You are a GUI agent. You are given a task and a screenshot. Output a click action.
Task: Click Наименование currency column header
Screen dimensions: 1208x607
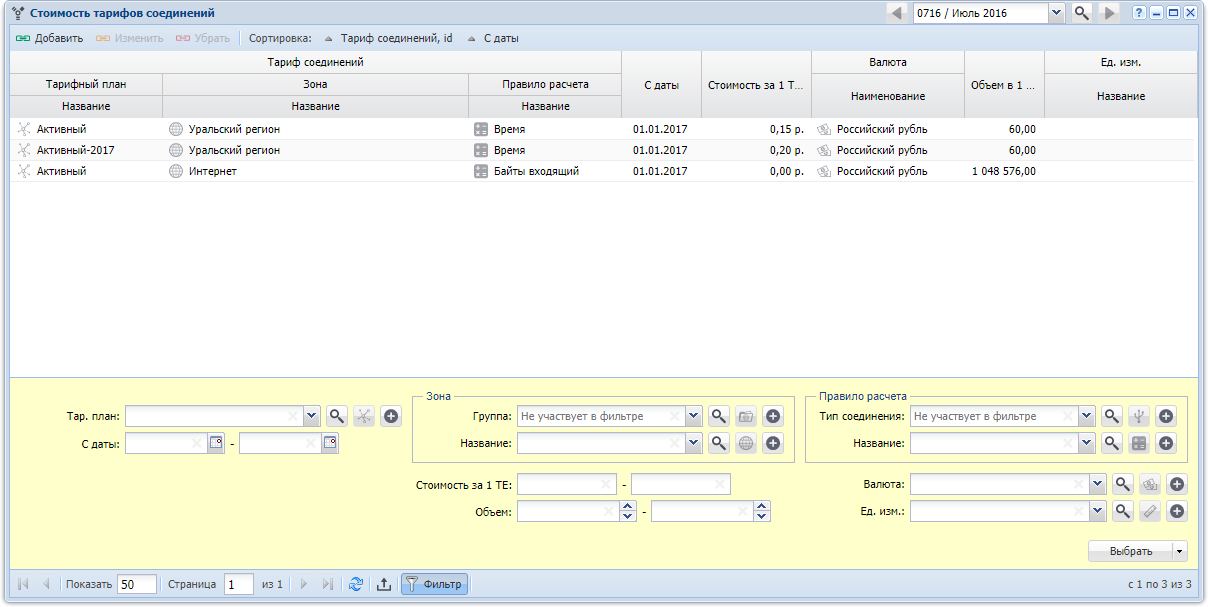[888, 96]
